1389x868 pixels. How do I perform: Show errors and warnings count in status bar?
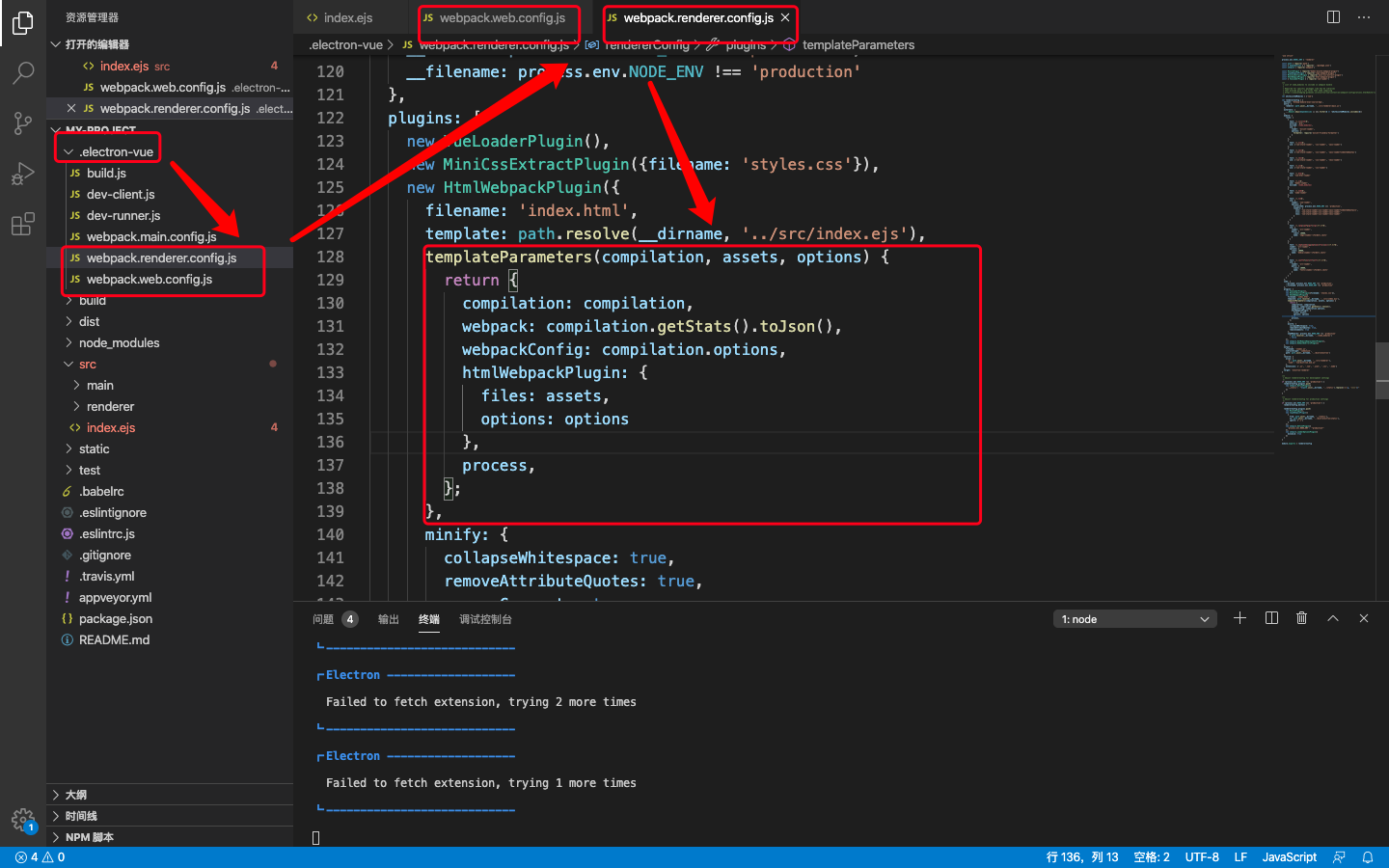coord(41,857)
